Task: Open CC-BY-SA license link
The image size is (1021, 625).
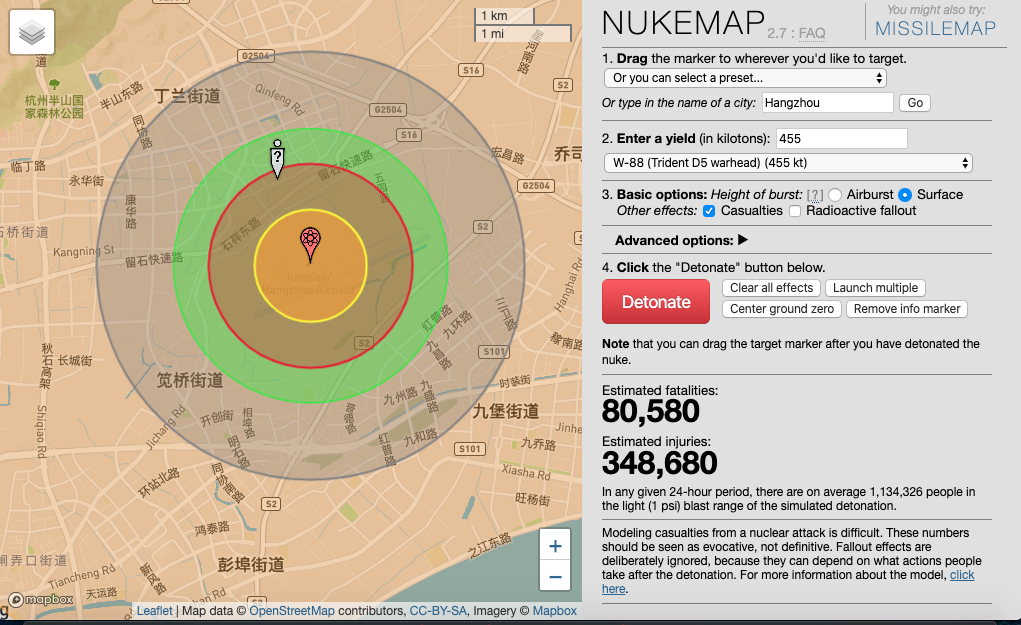Action: (x=438, y=611)
